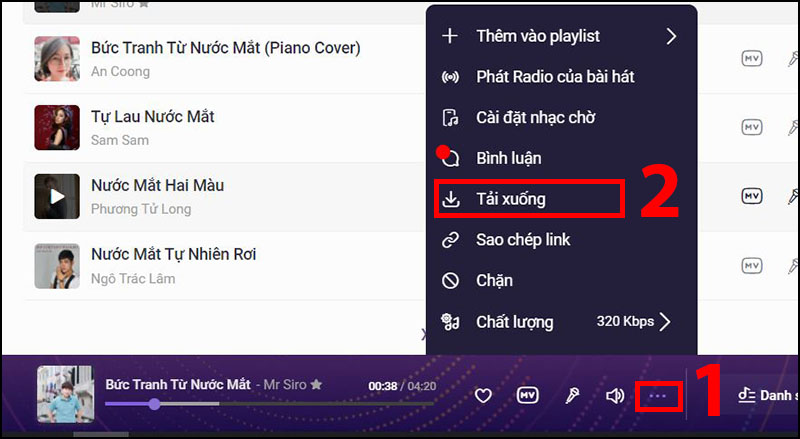
Task: Click the radio wave icon beside Phát Radio
Action: click(451, 77)
